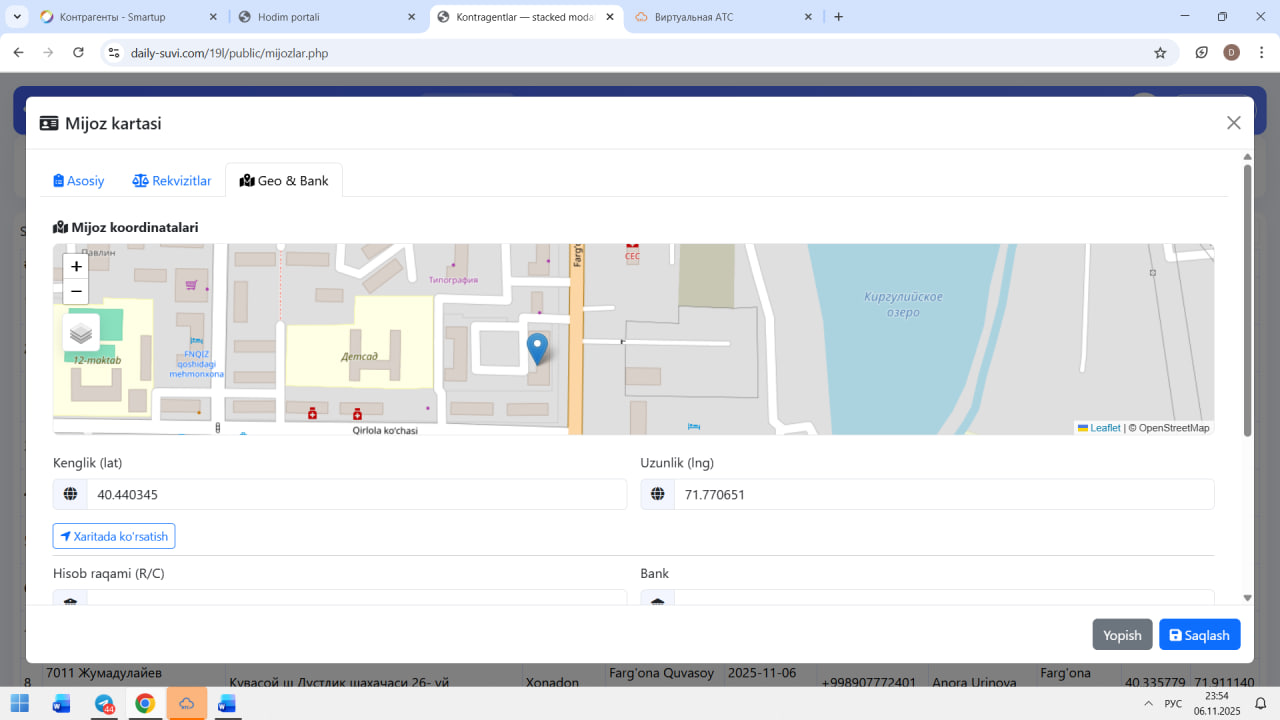Zoom in on the map

tap(76, 267)
